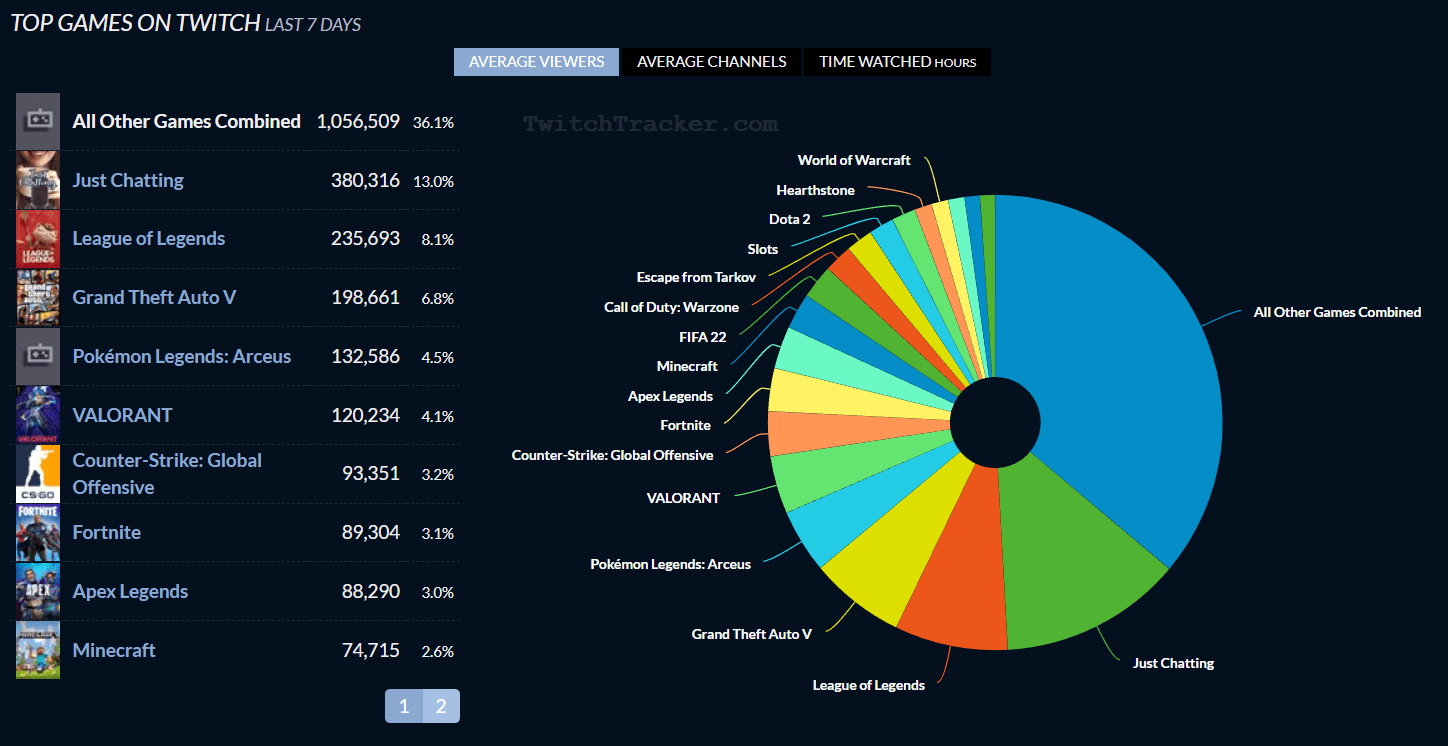Click the Pokémon Legends: Arceus chart label
Viewport: 1448px width, 746px height.
point(670,564)
